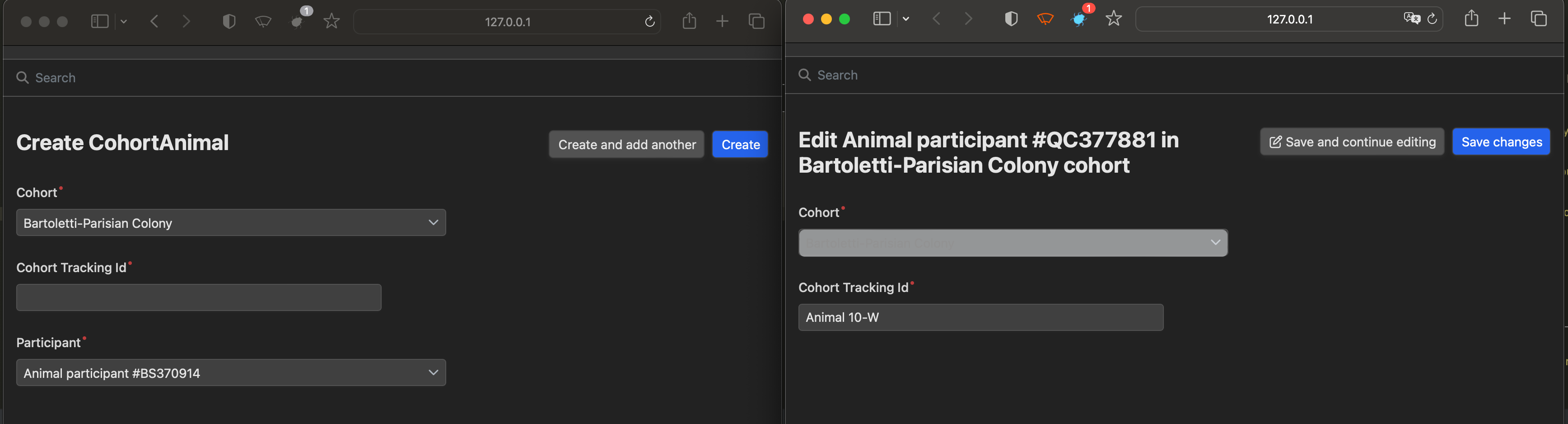Screen dimensions: 1568x424
Task: Open the Cohort dropdown showing Bartoletti-Parisian Colony
Action: pos(231,222)
